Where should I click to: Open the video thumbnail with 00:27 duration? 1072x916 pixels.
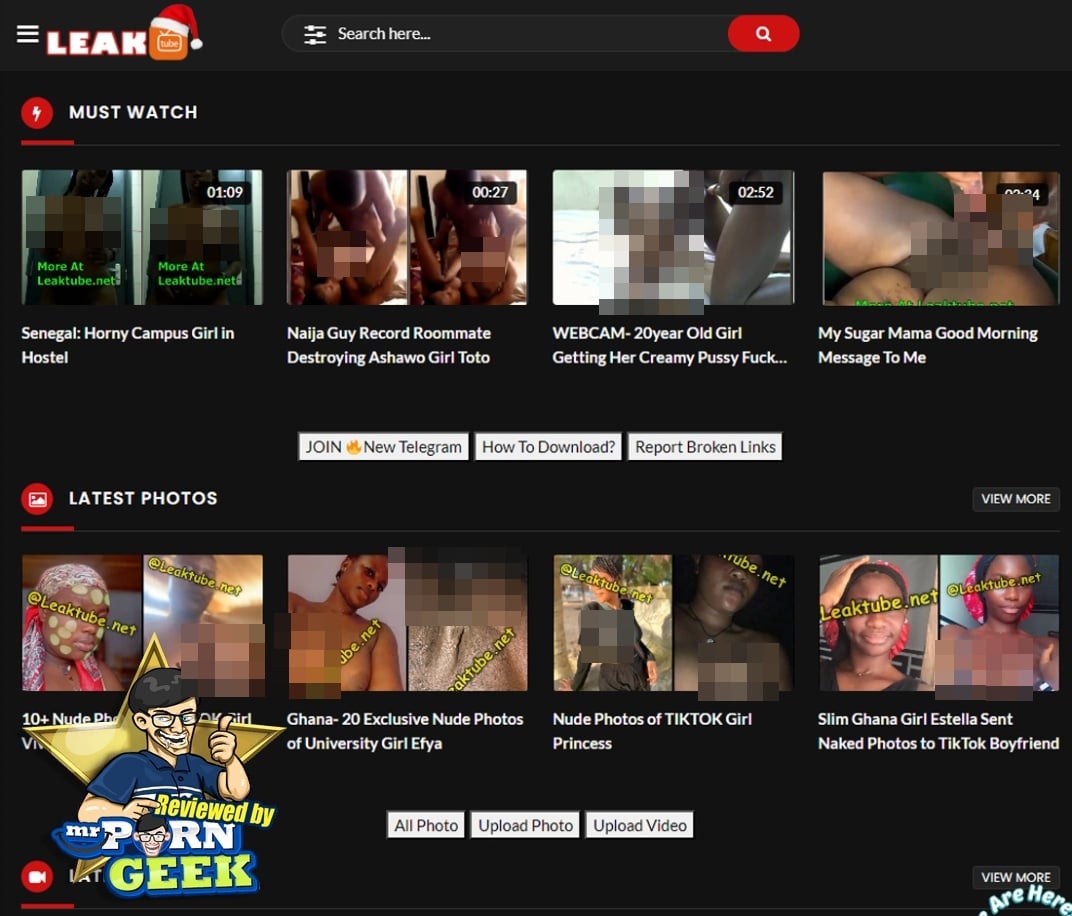pyautogui.click(x=407, y=237)
